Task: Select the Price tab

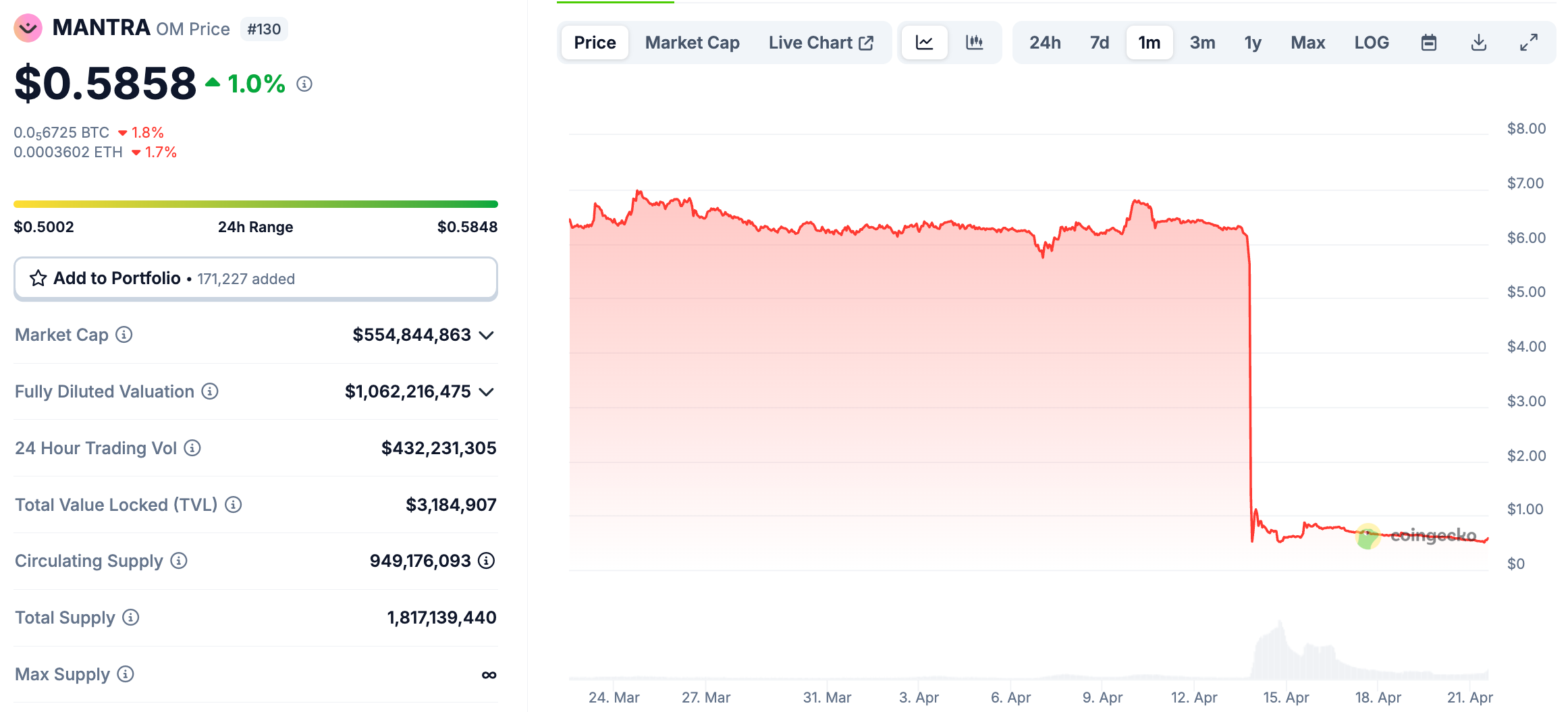Action: (x=595, y=43)
